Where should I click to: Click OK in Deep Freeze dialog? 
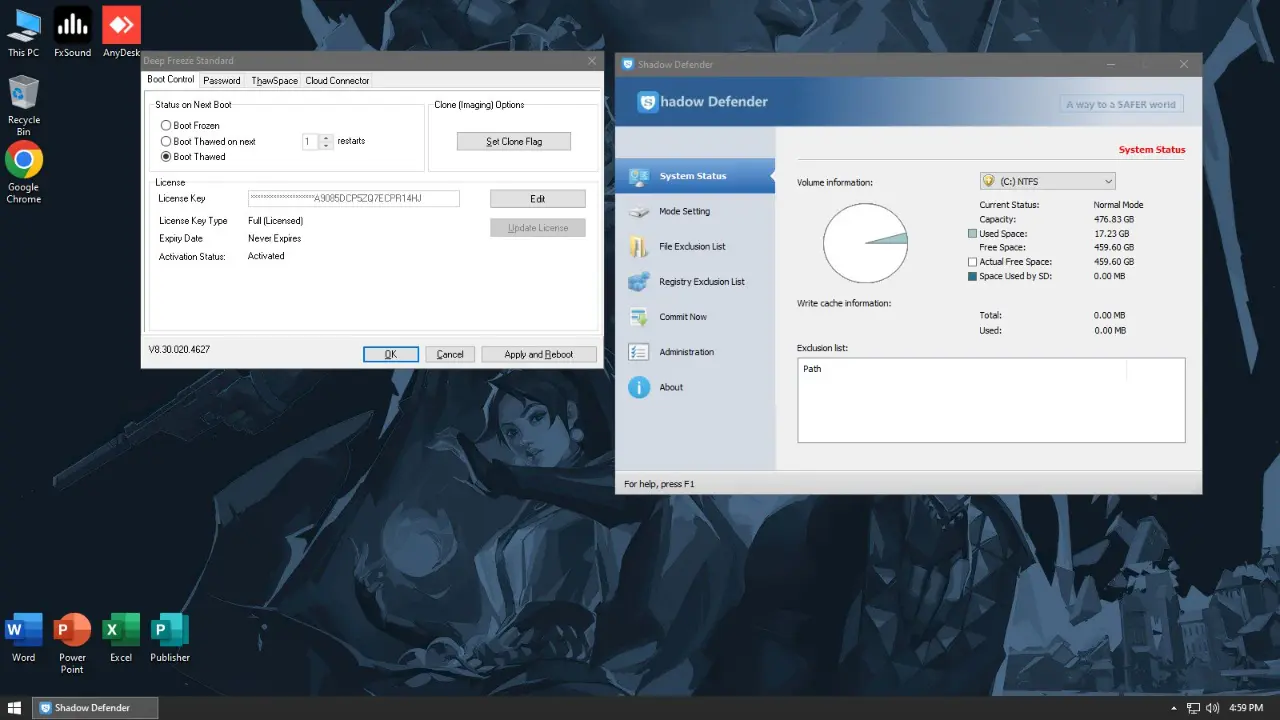point(390,354)
